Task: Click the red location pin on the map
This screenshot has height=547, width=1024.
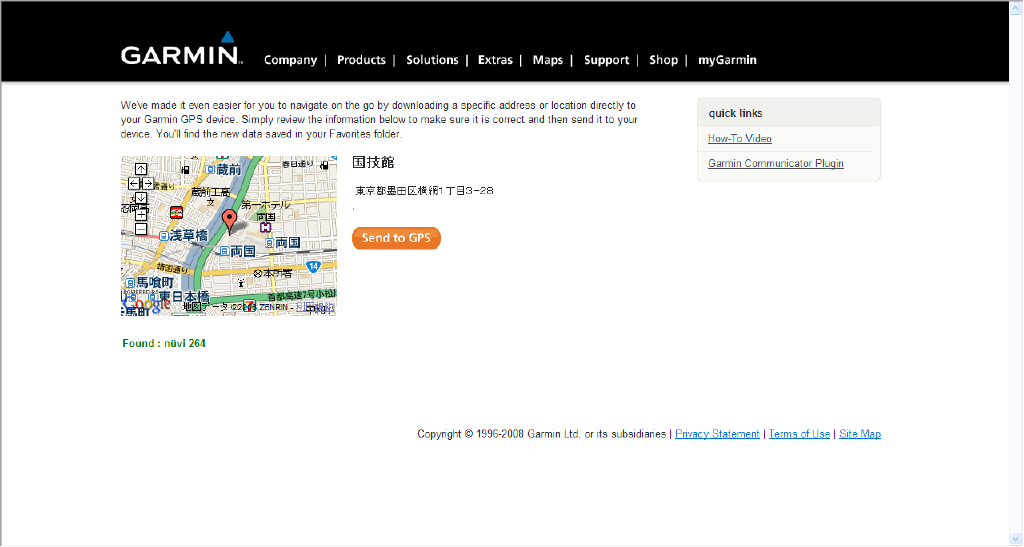Action: tap(230, 221)
